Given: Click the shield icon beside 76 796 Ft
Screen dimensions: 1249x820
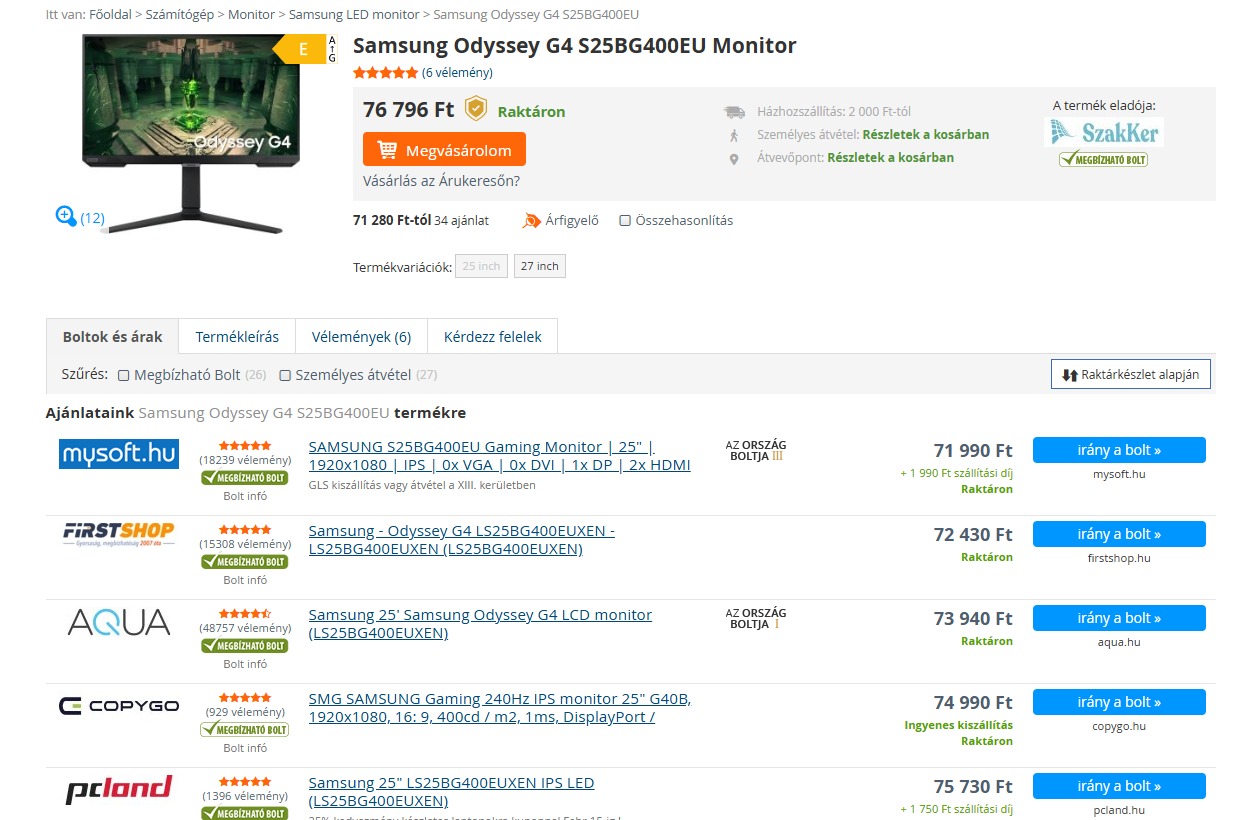Looking at the screenshot, I should [x=476, y=109].
